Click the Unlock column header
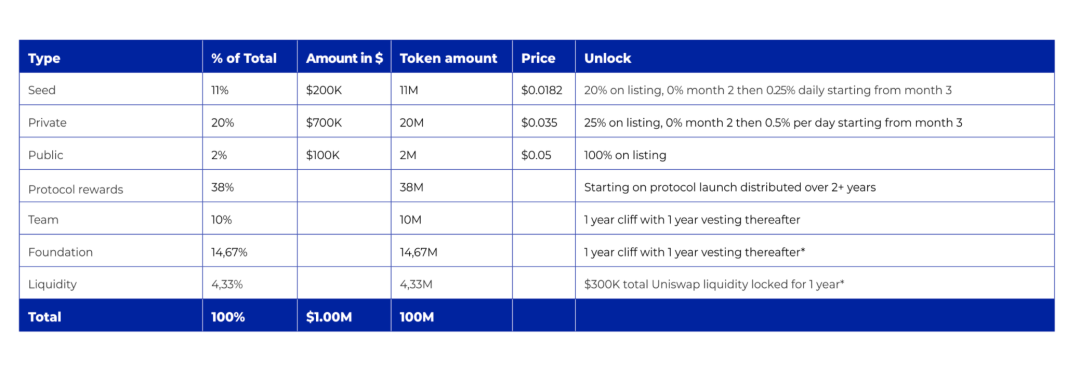Screen dimensions: 1080x366 coord(608,59)
